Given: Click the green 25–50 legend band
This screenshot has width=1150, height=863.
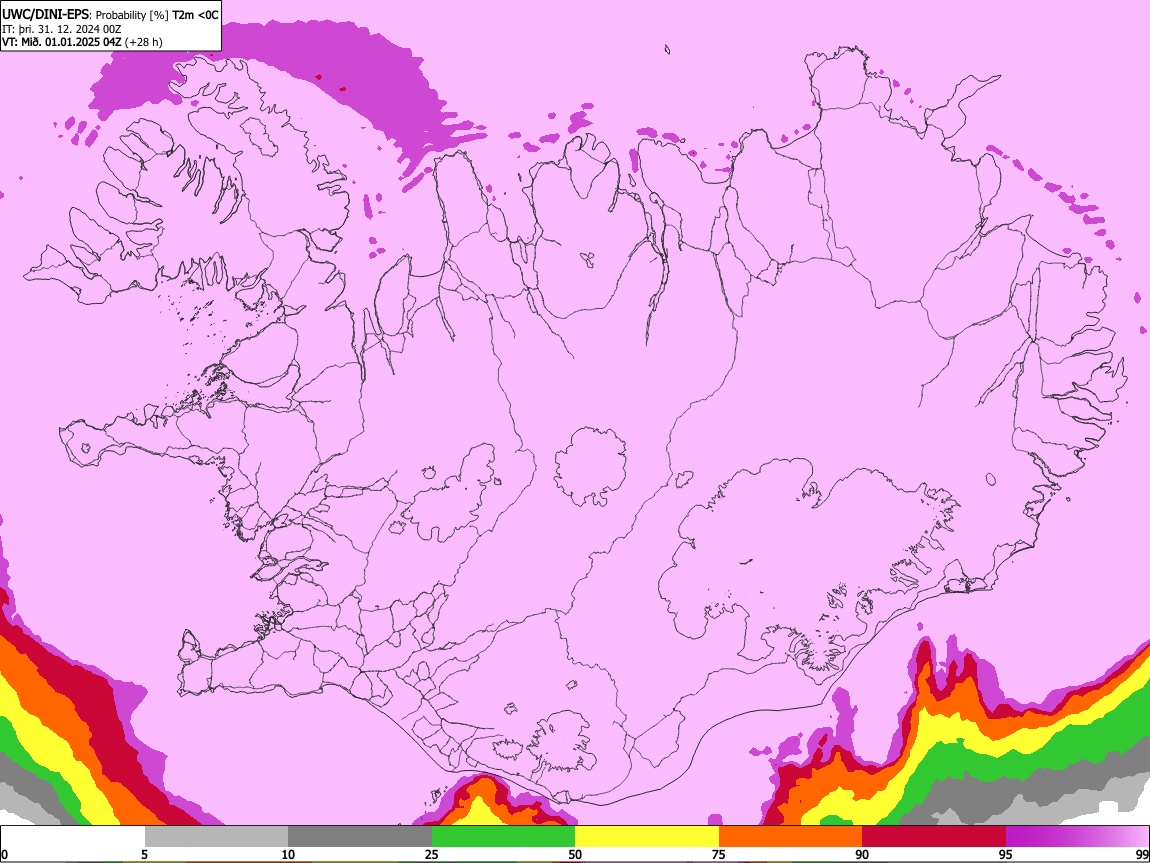Looking at the screenshot, I should pyautogui.click(x=503, y=837).
